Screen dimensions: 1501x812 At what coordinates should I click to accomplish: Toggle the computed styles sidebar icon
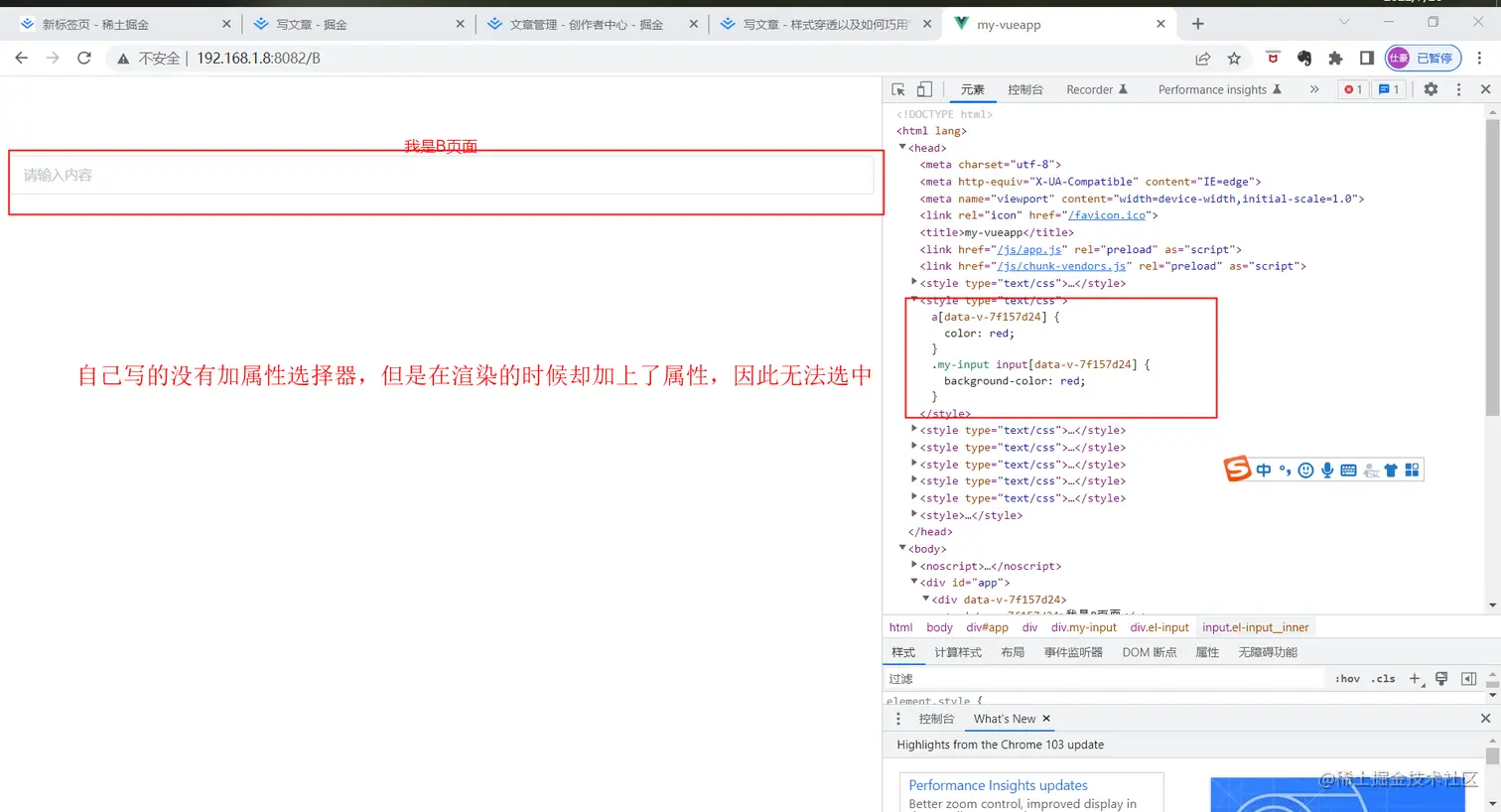coord(1468,679)
